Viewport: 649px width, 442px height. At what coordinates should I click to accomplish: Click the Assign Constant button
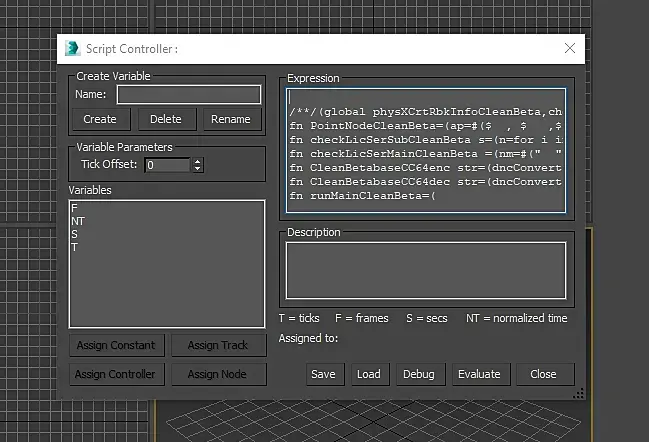(x=116, y=345)
